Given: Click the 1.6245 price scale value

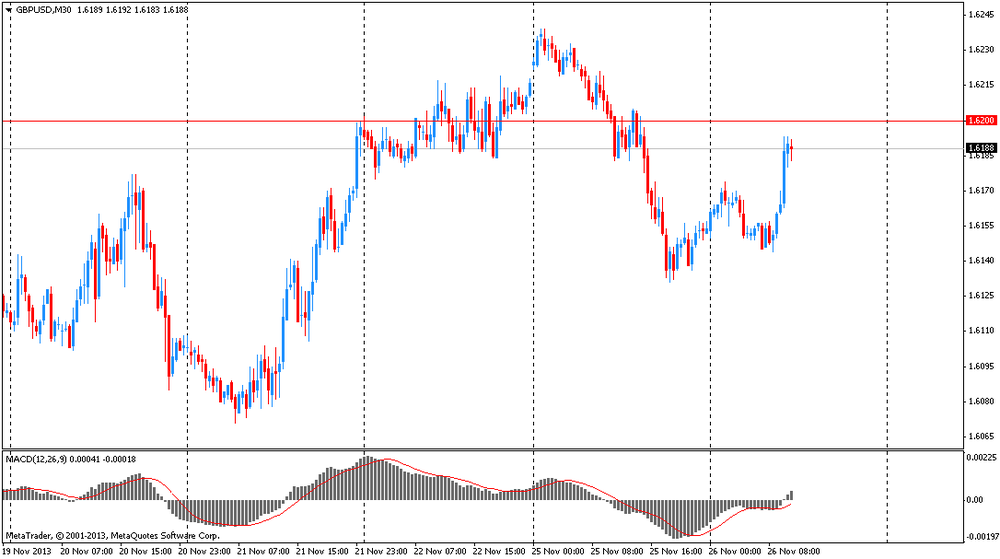Looking at the screenshot, I should 981,14.
